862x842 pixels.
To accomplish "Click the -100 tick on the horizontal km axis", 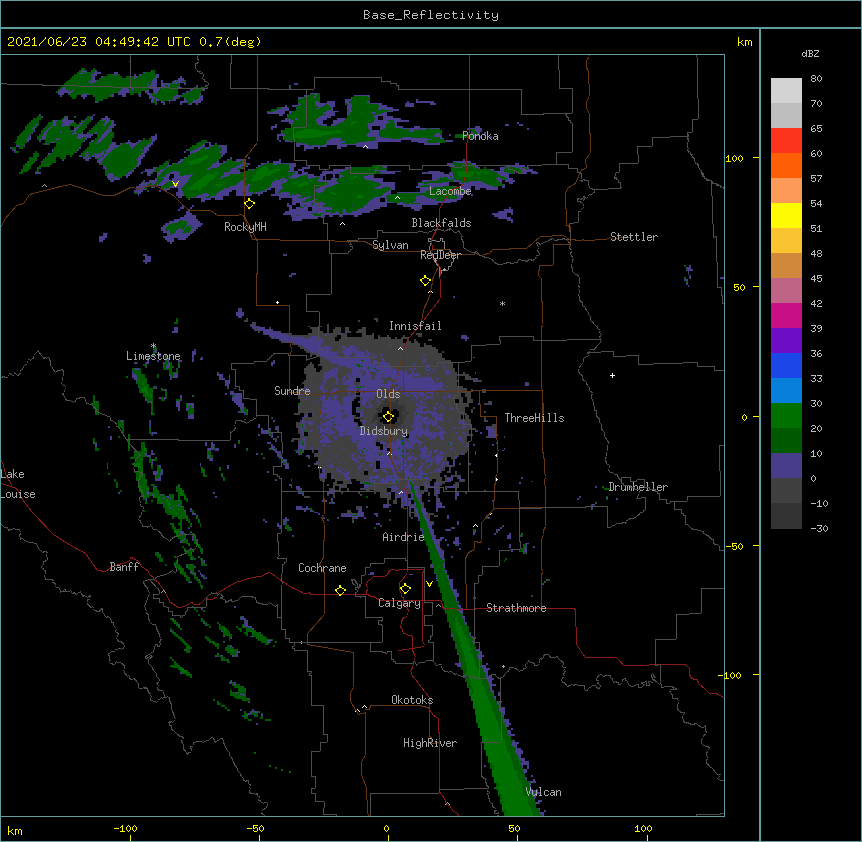I will click(x=125, y=828).
